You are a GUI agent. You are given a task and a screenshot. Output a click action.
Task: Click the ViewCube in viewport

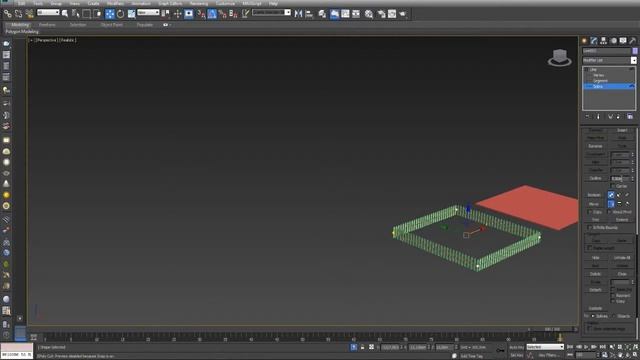pos(560,58)
